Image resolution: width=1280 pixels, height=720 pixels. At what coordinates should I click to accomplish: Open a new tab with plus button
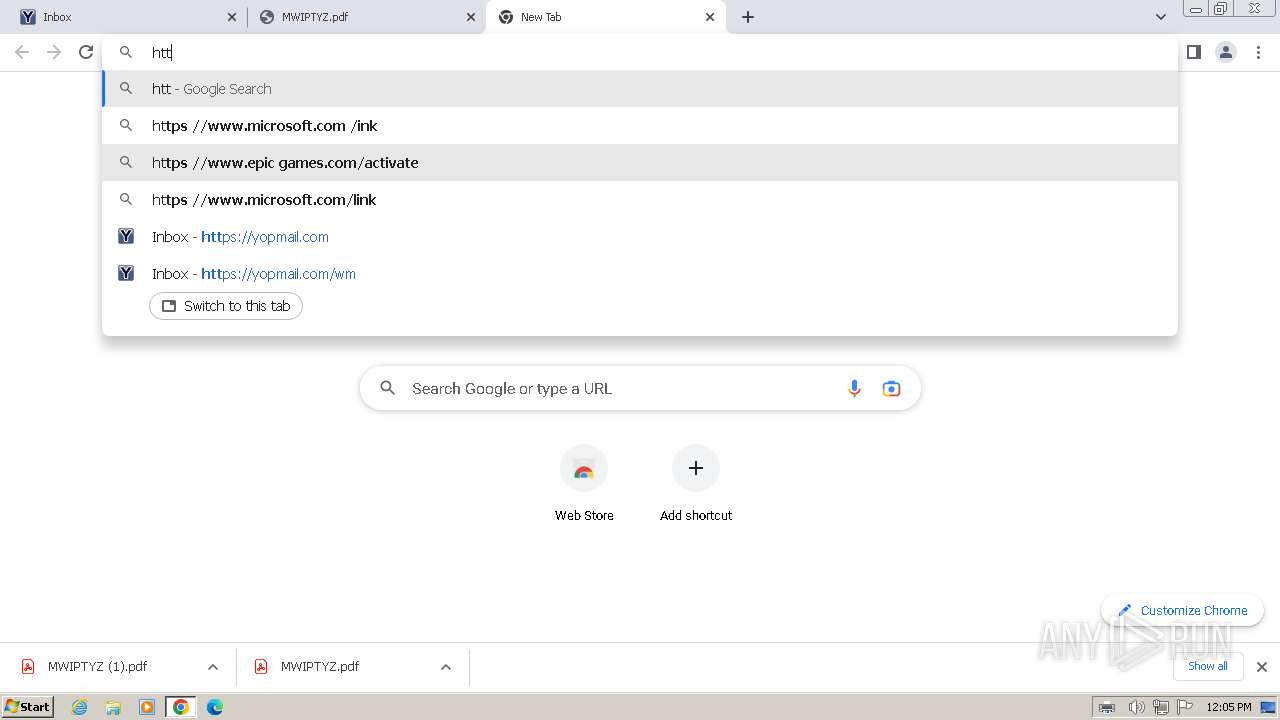[748, 17]
